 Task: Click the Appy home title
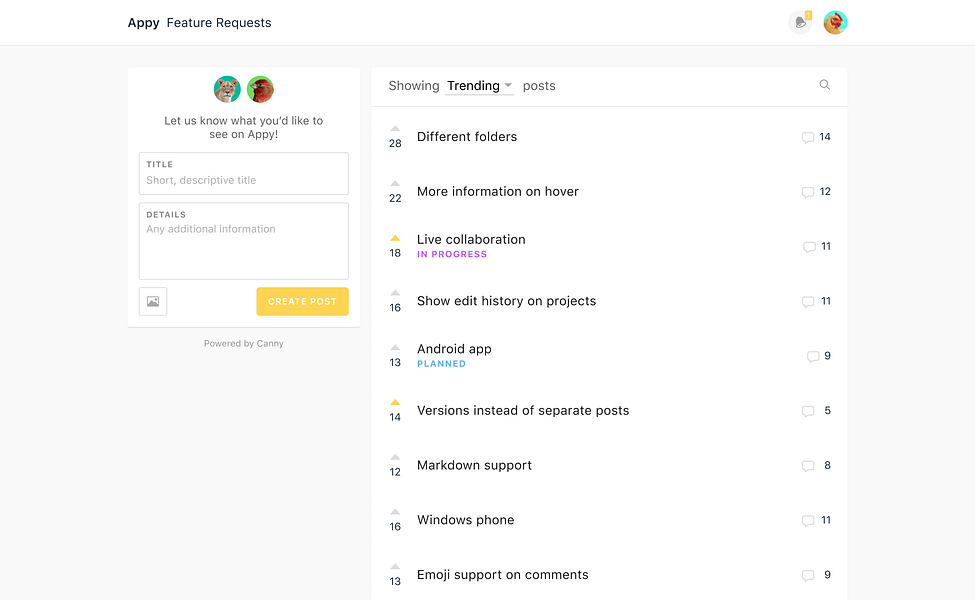tap(143, 23)
